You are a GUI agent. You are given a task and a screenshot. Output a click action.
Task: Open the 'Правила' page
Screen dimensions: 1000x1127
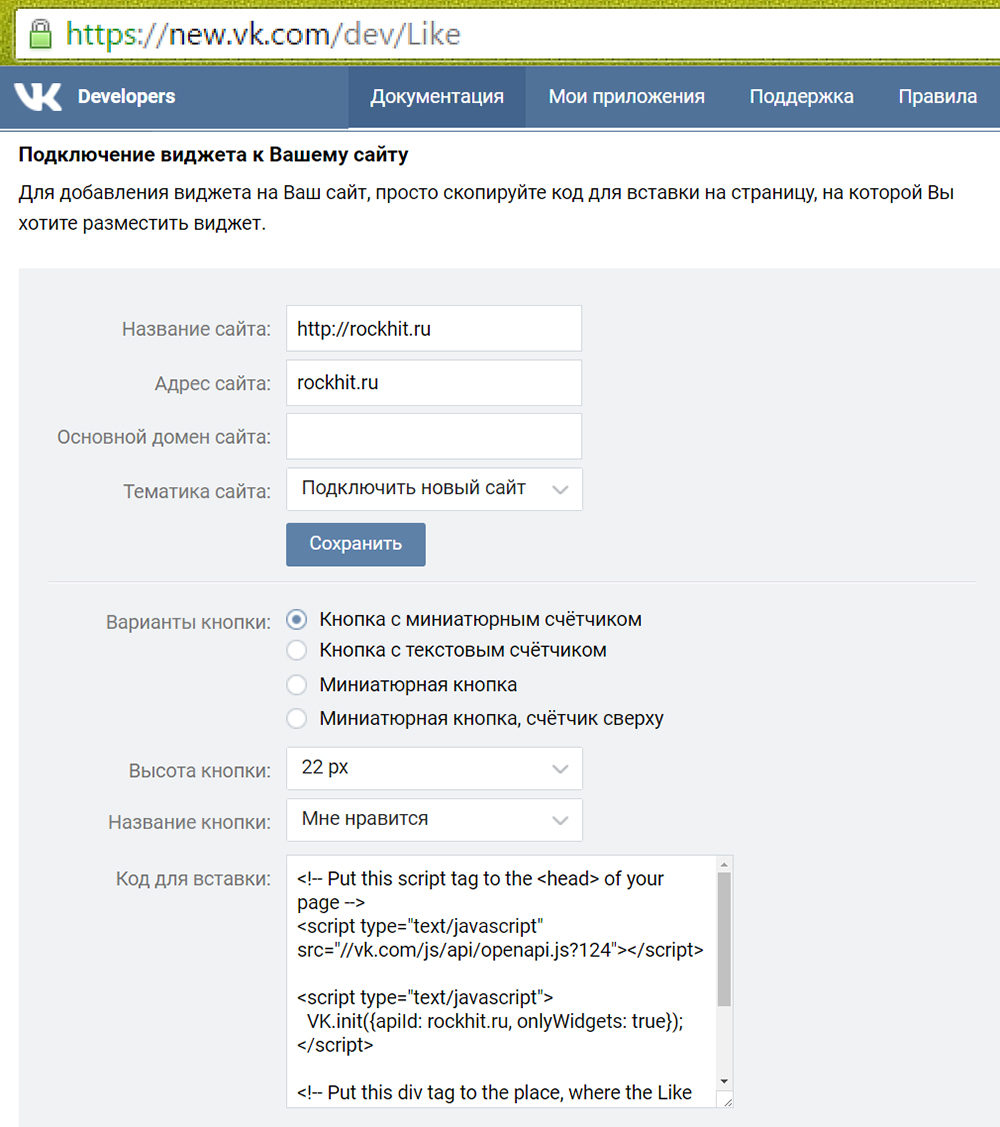[937, 96]
